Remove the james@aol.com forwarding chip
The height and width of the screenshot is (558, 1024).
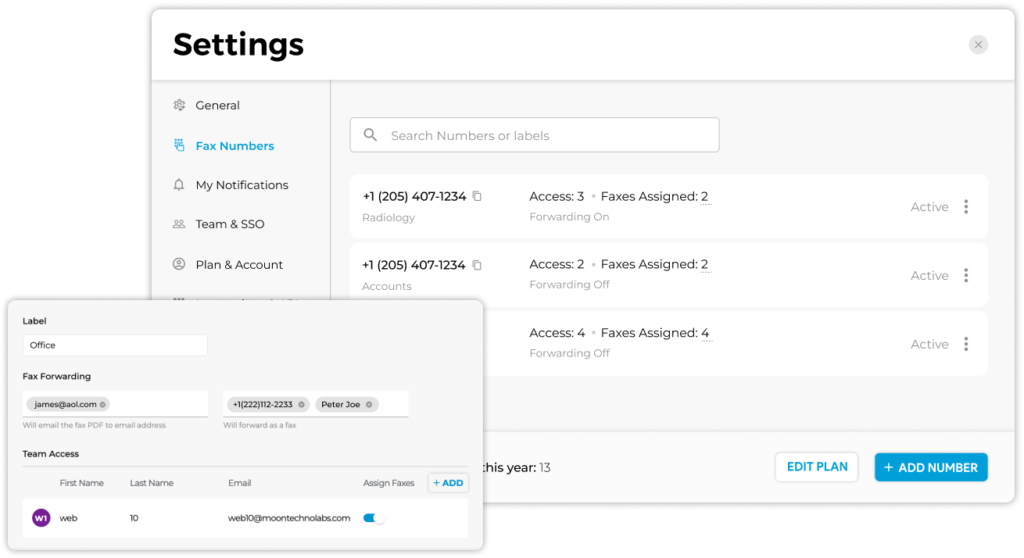(x=103, y=404)
